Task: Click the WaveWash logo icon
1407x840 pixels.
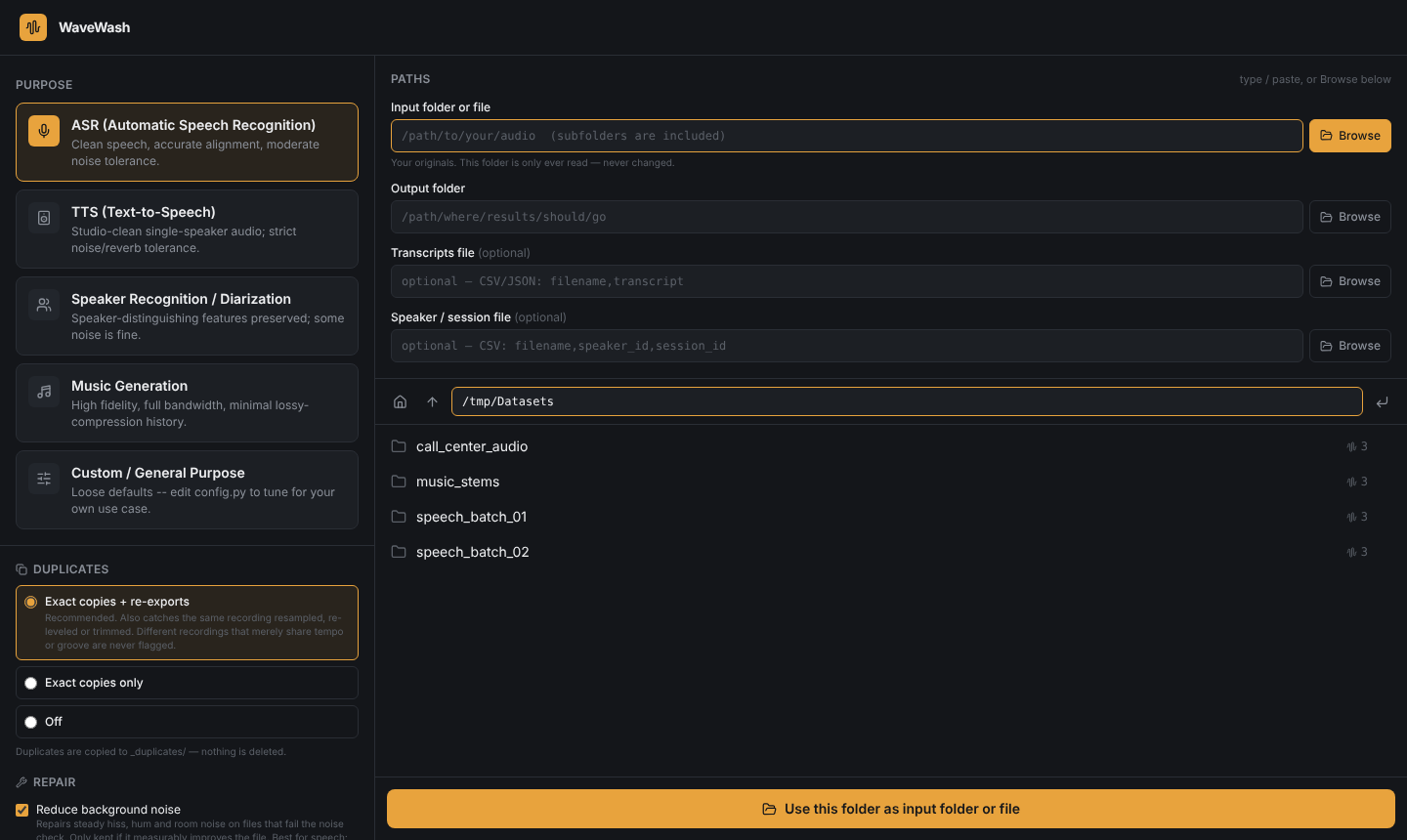Action: [x=33, y=27]
